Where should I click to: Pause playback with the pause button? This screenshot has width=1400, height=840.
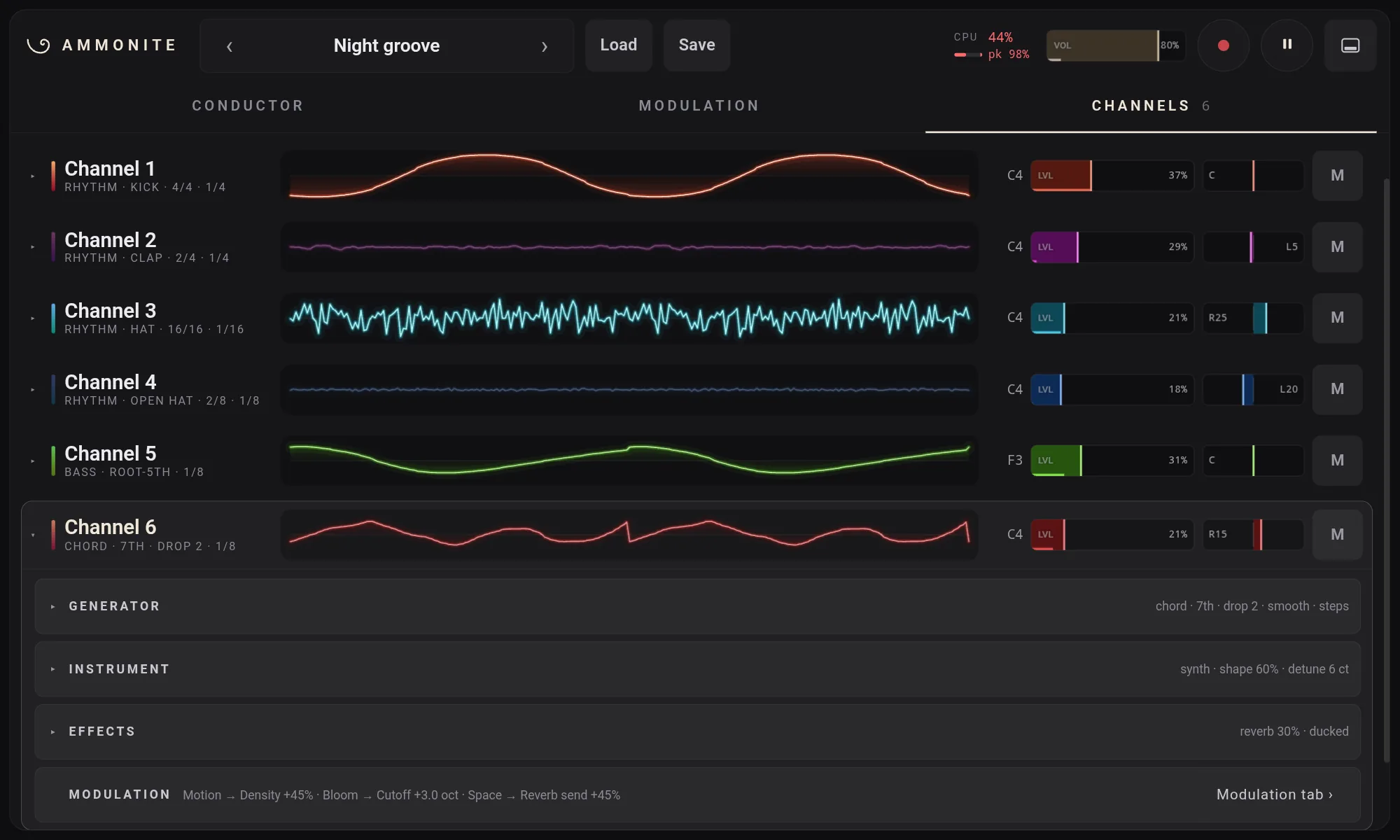point(1287,45)
